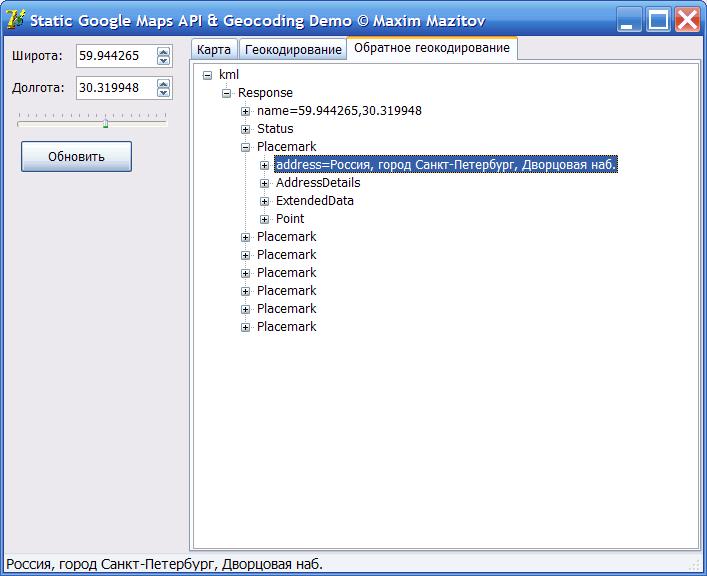Viewport: 707px width, 576px height.
Task: Click the zoom slider thumb
Action: click(106, 123)
